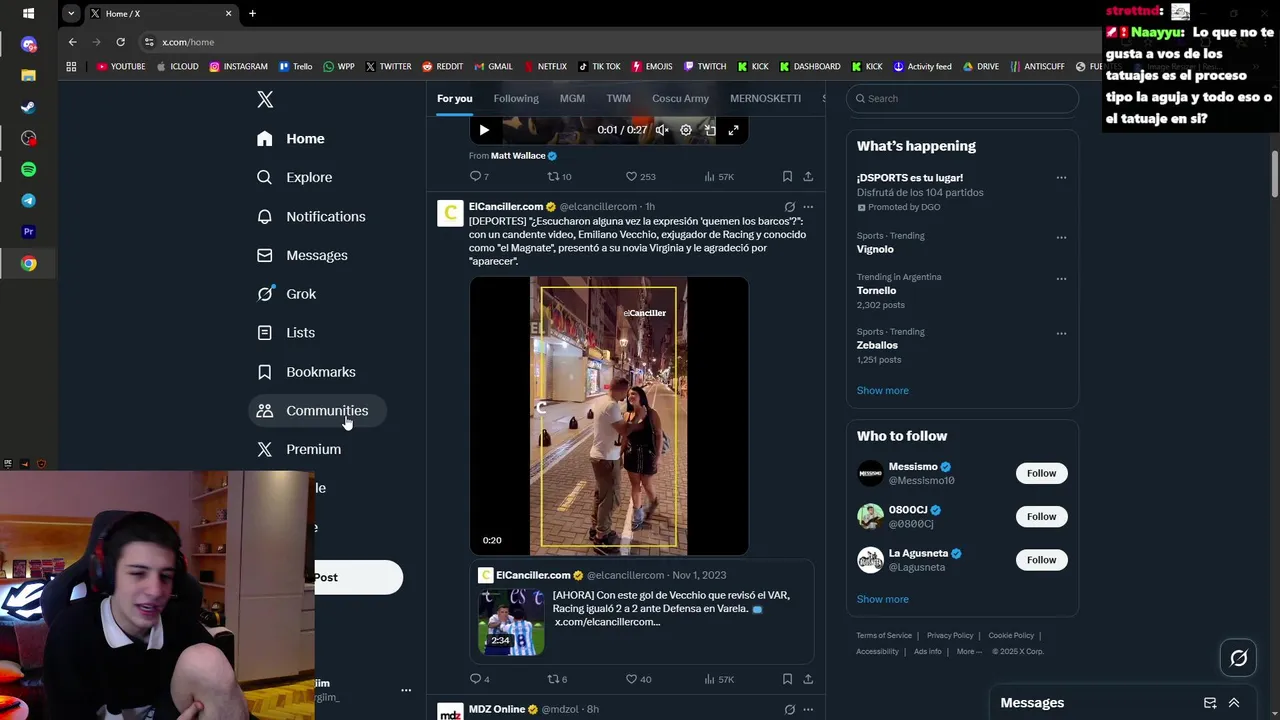Screen dimensions: 1280x720
Task: Switch to the Coscu Army tab
Action: pyautogui.click(x=680, y=98)
